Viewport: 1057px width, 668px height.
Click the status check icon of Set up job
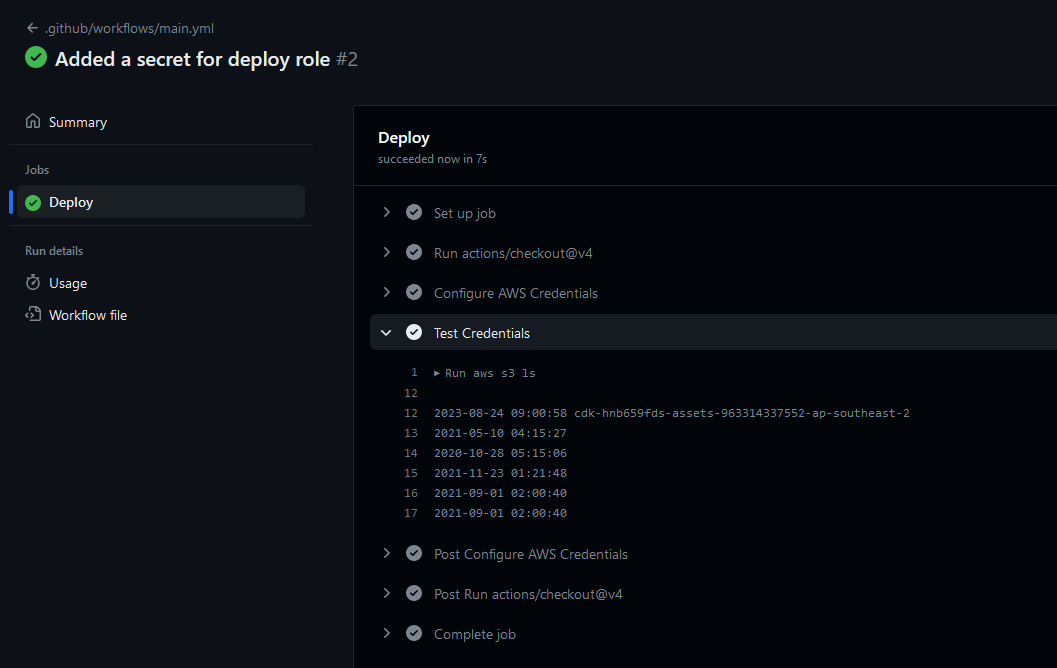tap(414, 212)
